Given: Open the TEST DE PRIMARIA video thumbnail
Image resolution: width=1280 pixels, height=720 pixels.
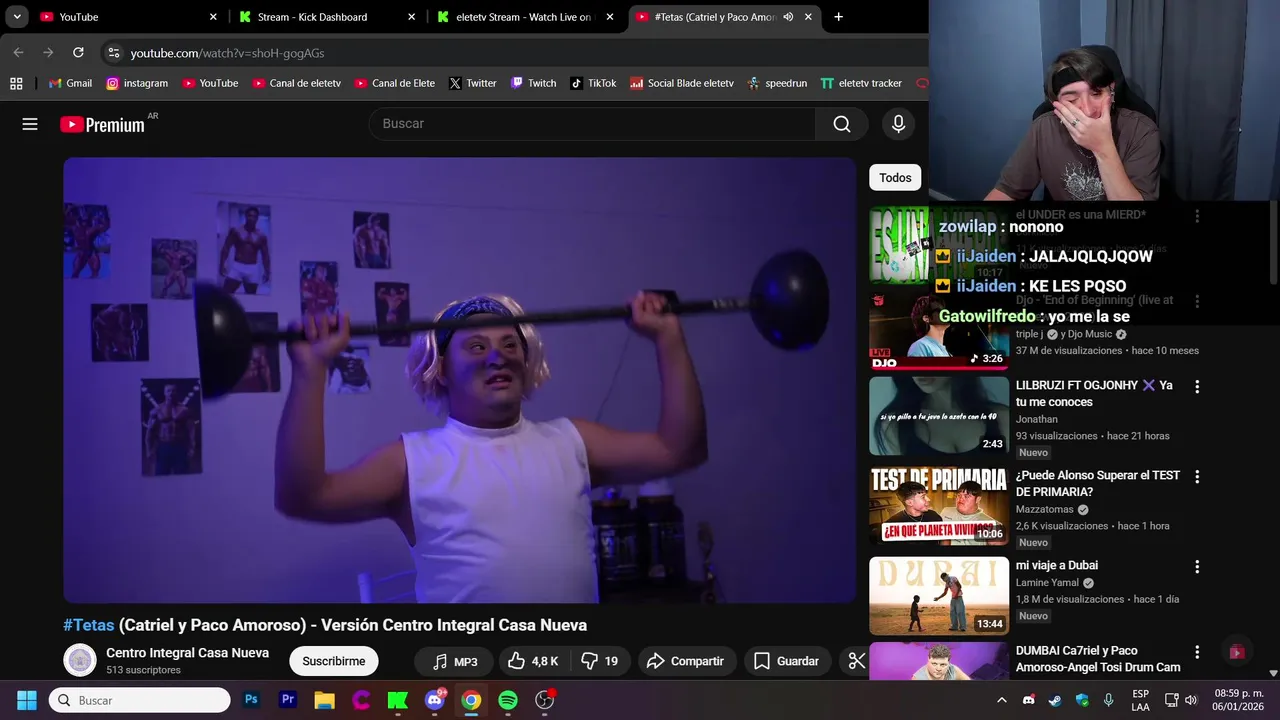Looking at the screenshot, I should click(939, 505).
